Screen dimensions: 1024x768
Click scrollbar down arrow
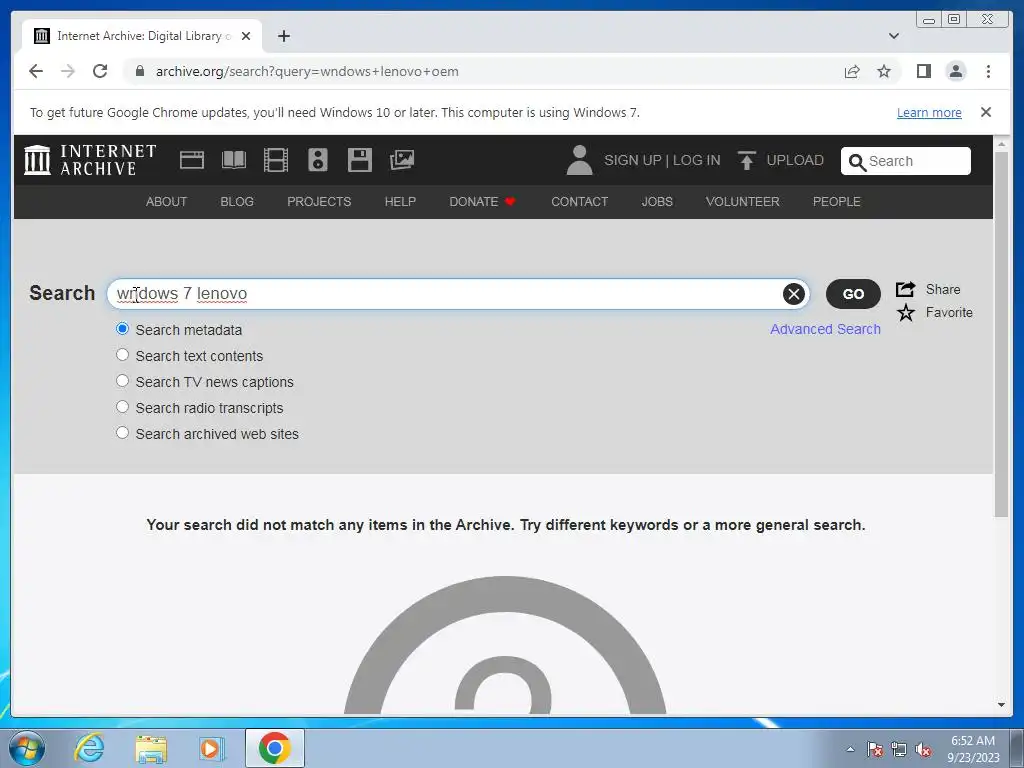(1000, 705)
